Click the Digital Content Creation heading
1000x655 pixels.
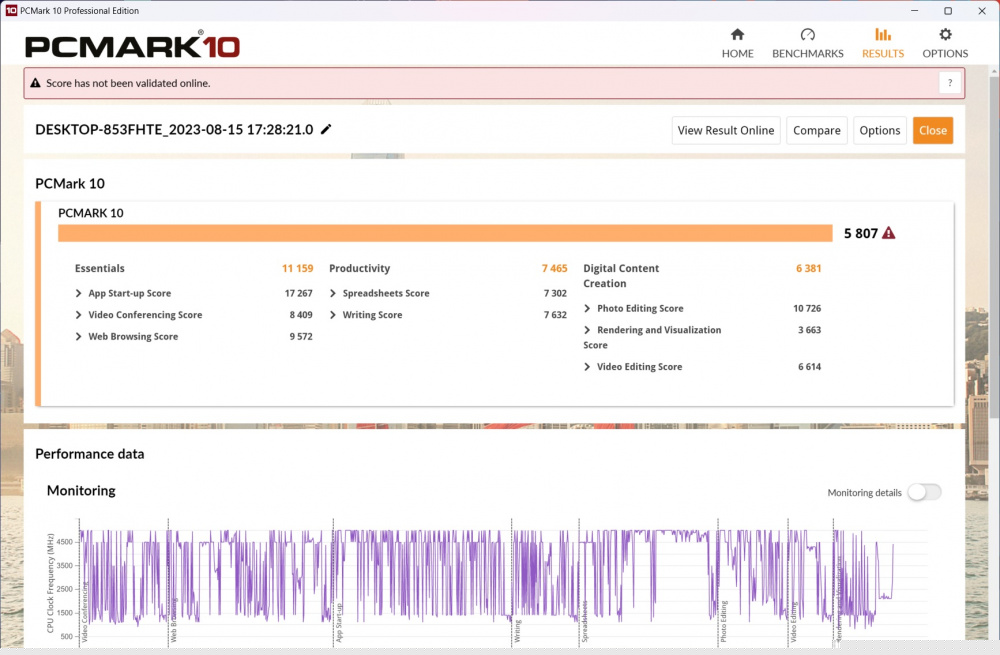[621, 276]
